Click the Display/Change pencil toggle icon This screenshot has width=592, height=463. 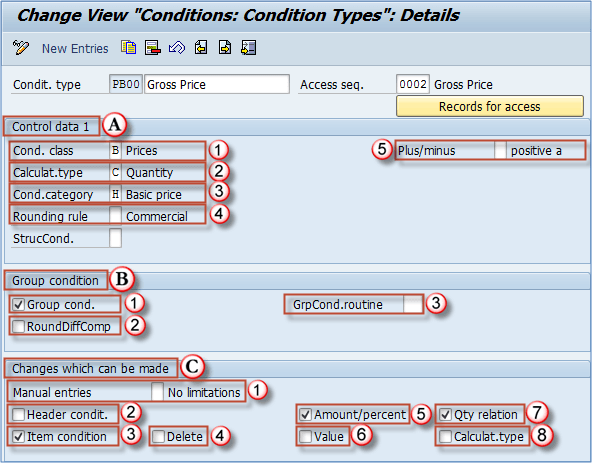point(20,48)
